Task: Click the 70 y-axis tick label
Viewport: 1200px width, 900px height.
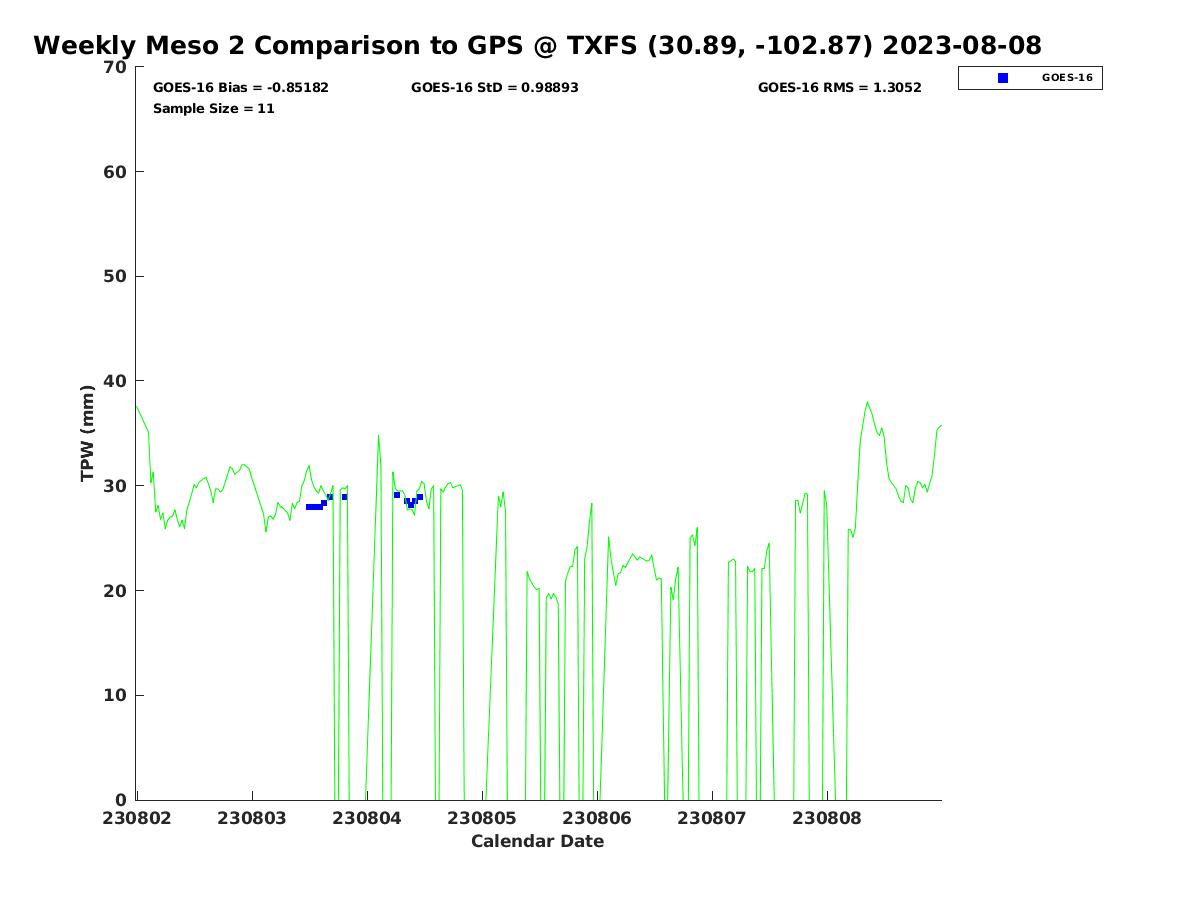Action: [116, 68]
